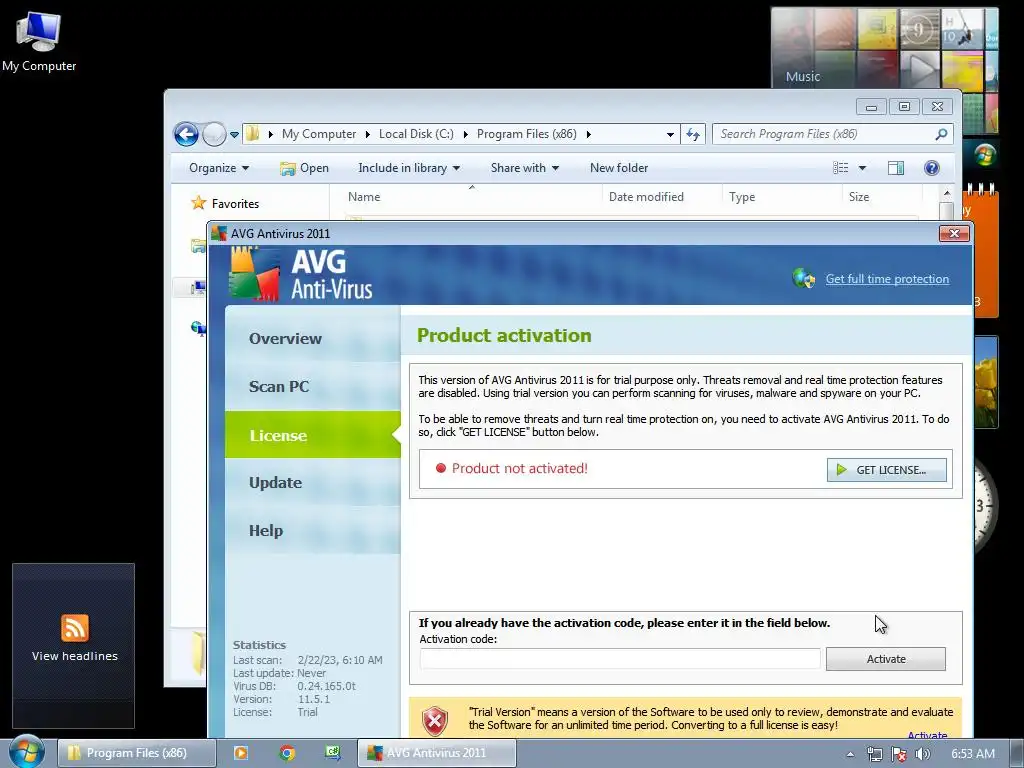The image size is (1024, 768).
Task: Open green monitor taskbar icon
Action: tap(333, 753)
